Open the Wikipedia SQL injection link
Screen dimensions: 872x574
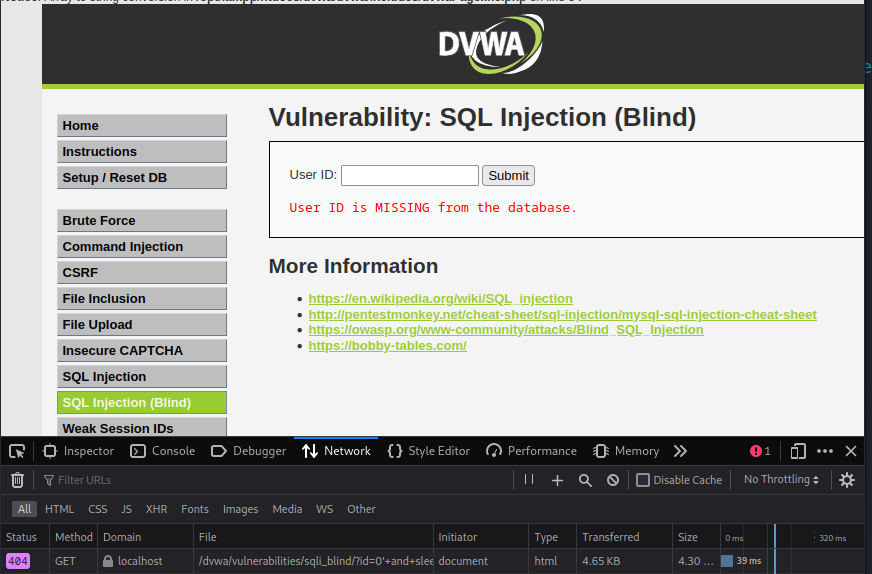(x=440, y=299)
